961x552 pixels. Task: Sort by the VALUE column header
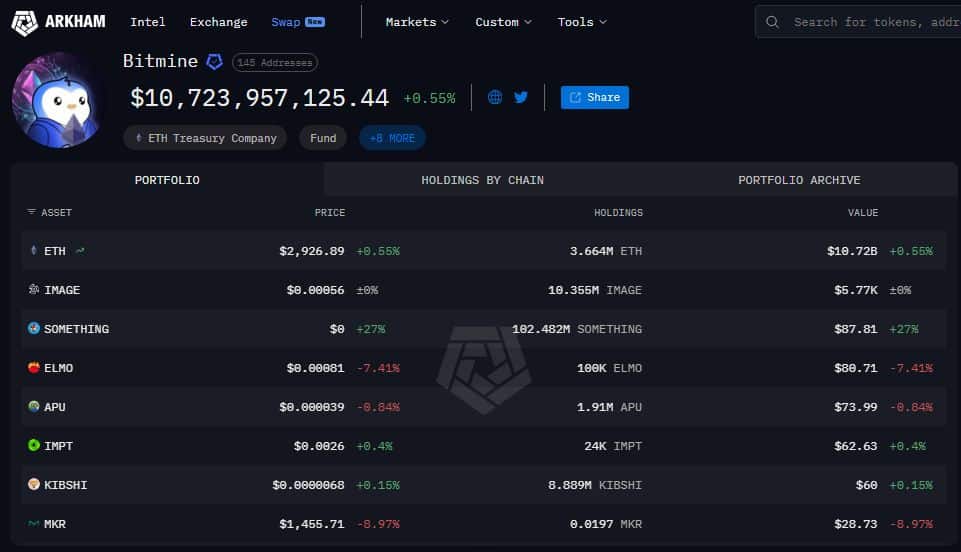pos(863,213)
